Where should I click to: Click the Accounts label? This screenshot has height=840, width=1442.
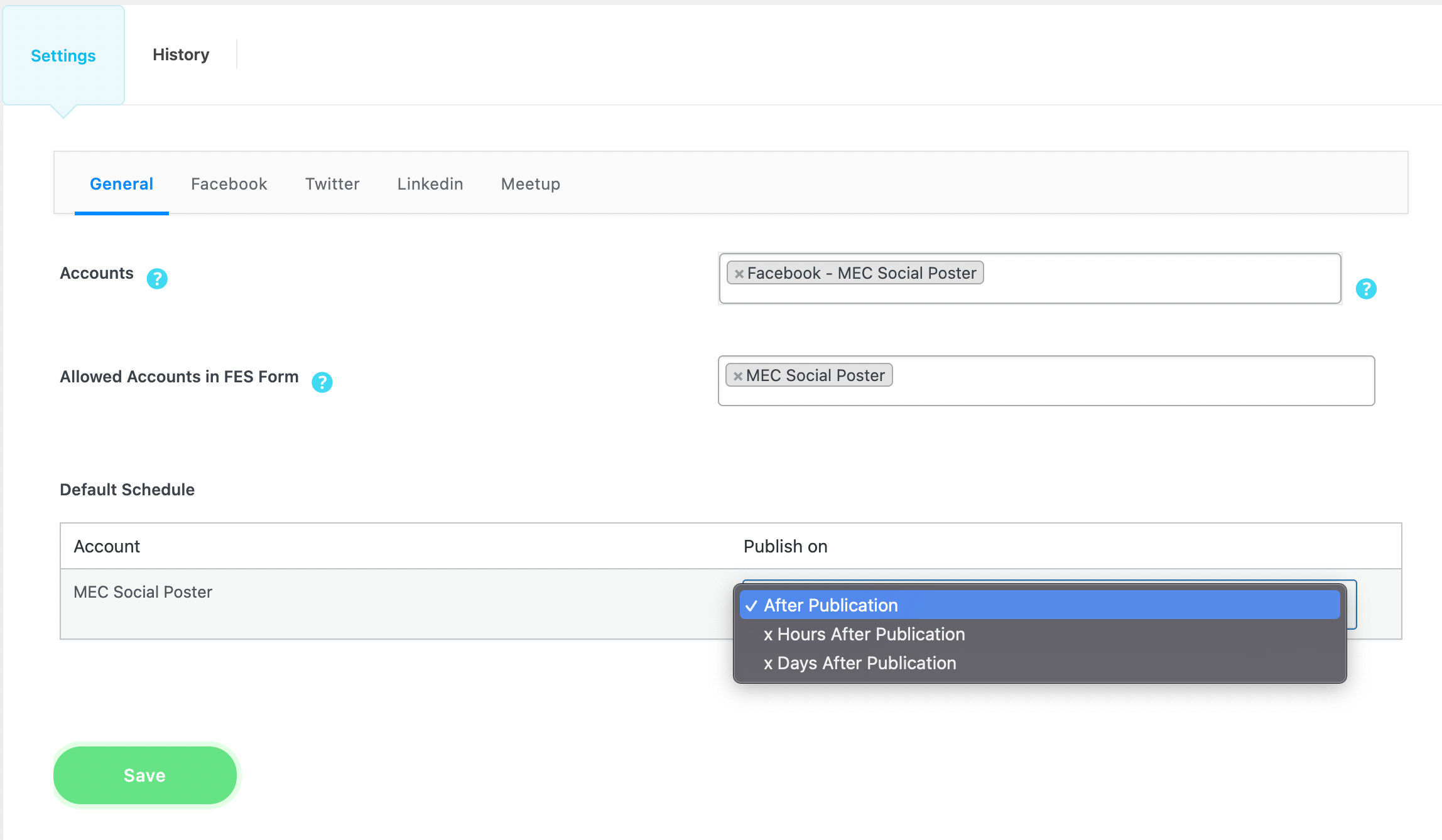coord(97,273)
